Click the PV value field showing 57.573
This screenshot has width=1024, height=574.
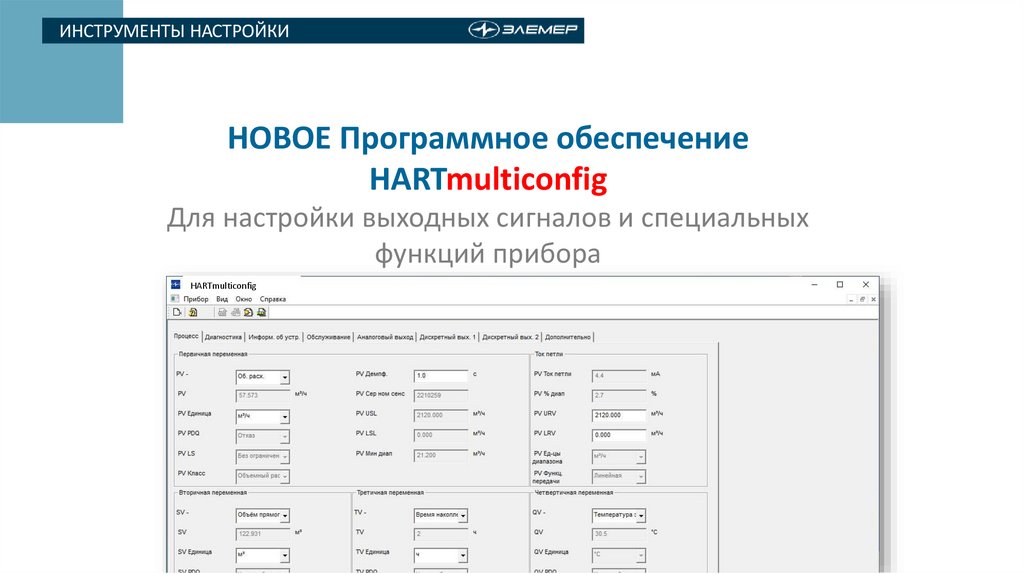263,396
